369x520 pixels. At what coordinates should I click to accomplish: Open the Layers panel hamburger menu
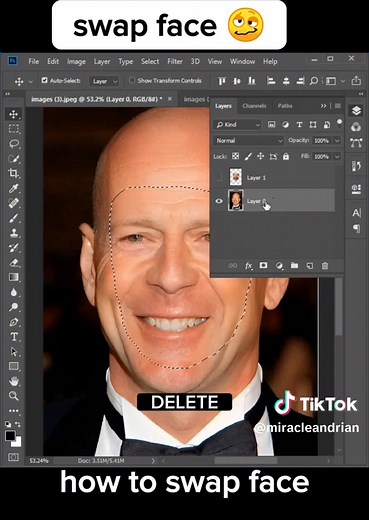coord(338,106)
